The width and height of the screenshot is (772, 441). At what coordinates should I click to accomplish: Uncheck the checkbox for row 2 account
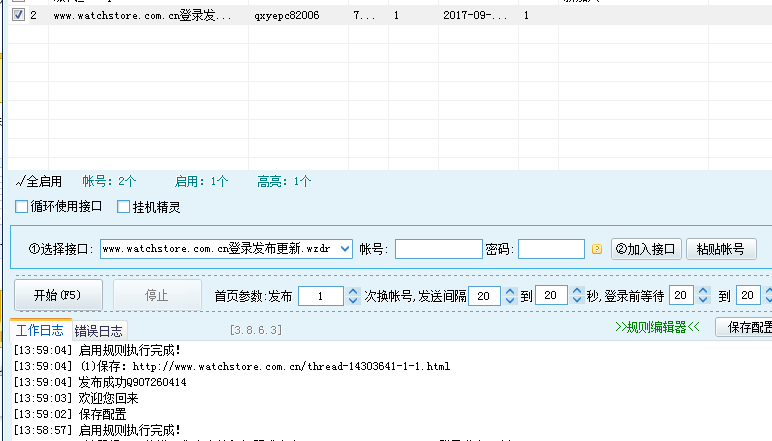point(18,15)
